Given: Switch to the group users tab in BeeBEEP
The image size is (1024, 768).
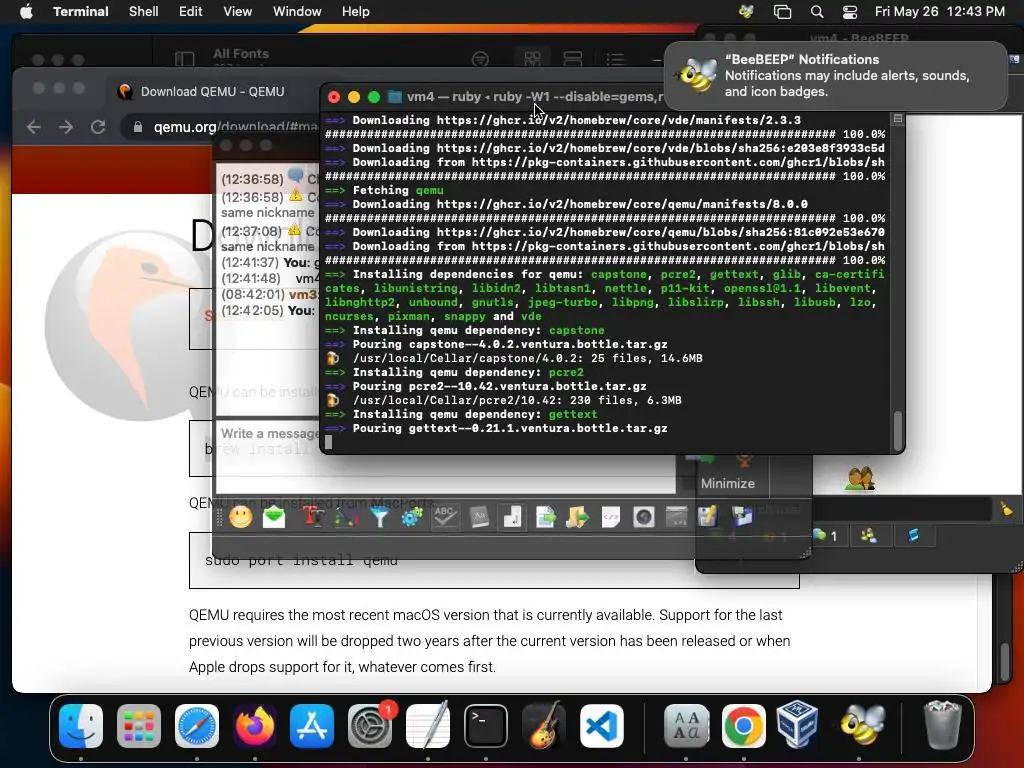Looking at the screenshot, I should point(869,536).
